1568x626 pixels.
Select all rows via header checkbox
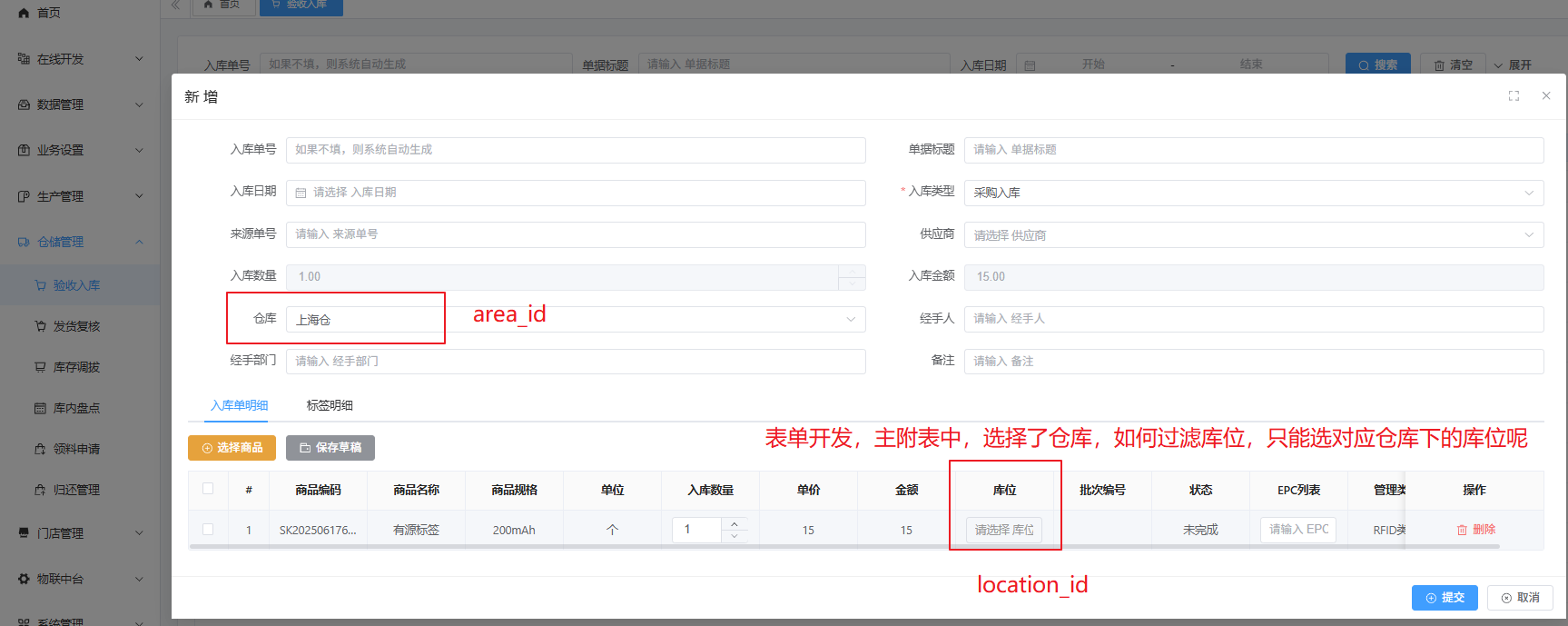208,489
